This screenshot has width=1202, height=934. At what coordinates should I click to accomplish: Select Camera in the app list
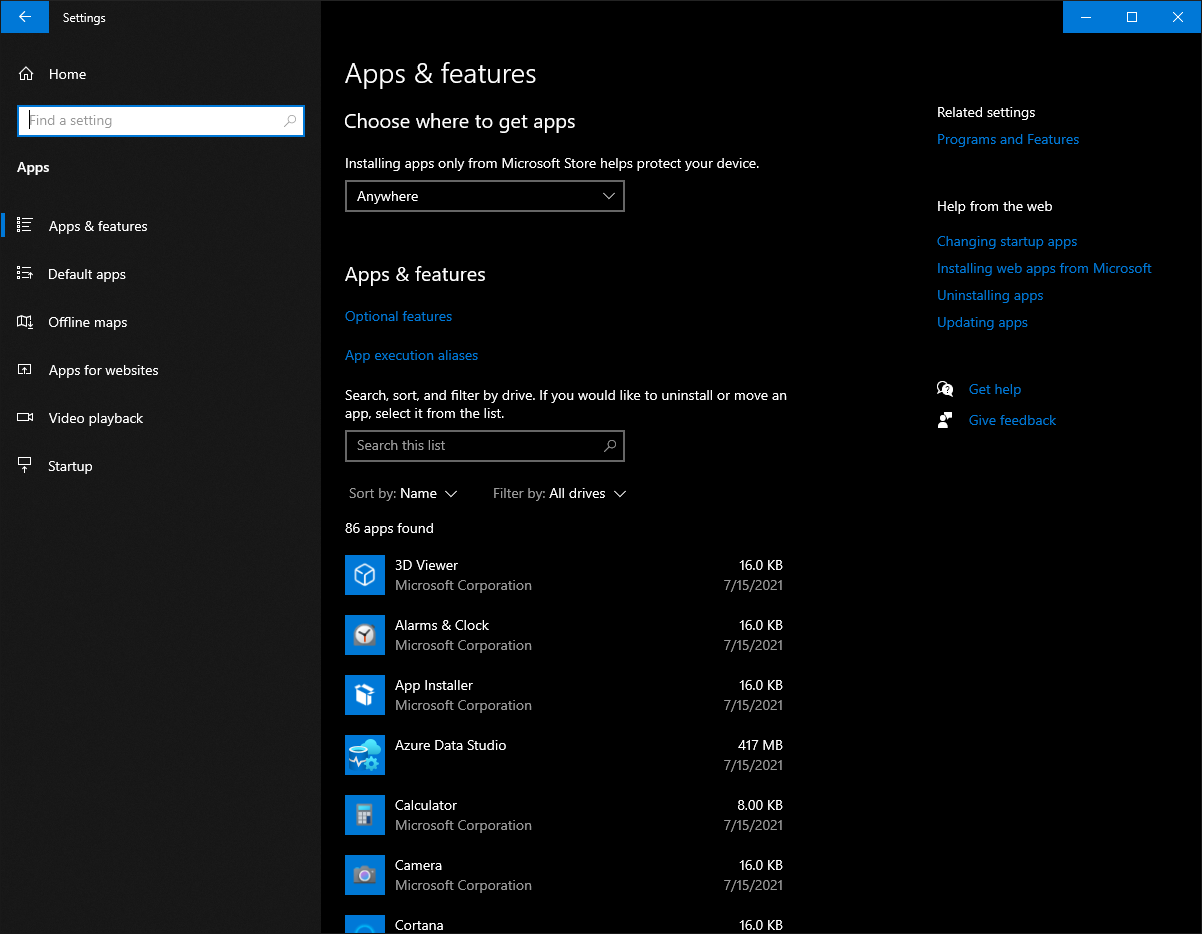point(565,875)
